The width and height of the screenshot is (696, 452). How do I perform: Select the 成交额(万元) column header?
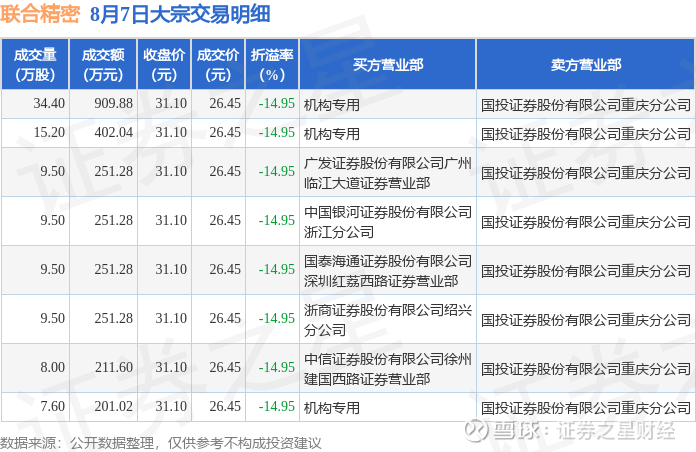103,64
